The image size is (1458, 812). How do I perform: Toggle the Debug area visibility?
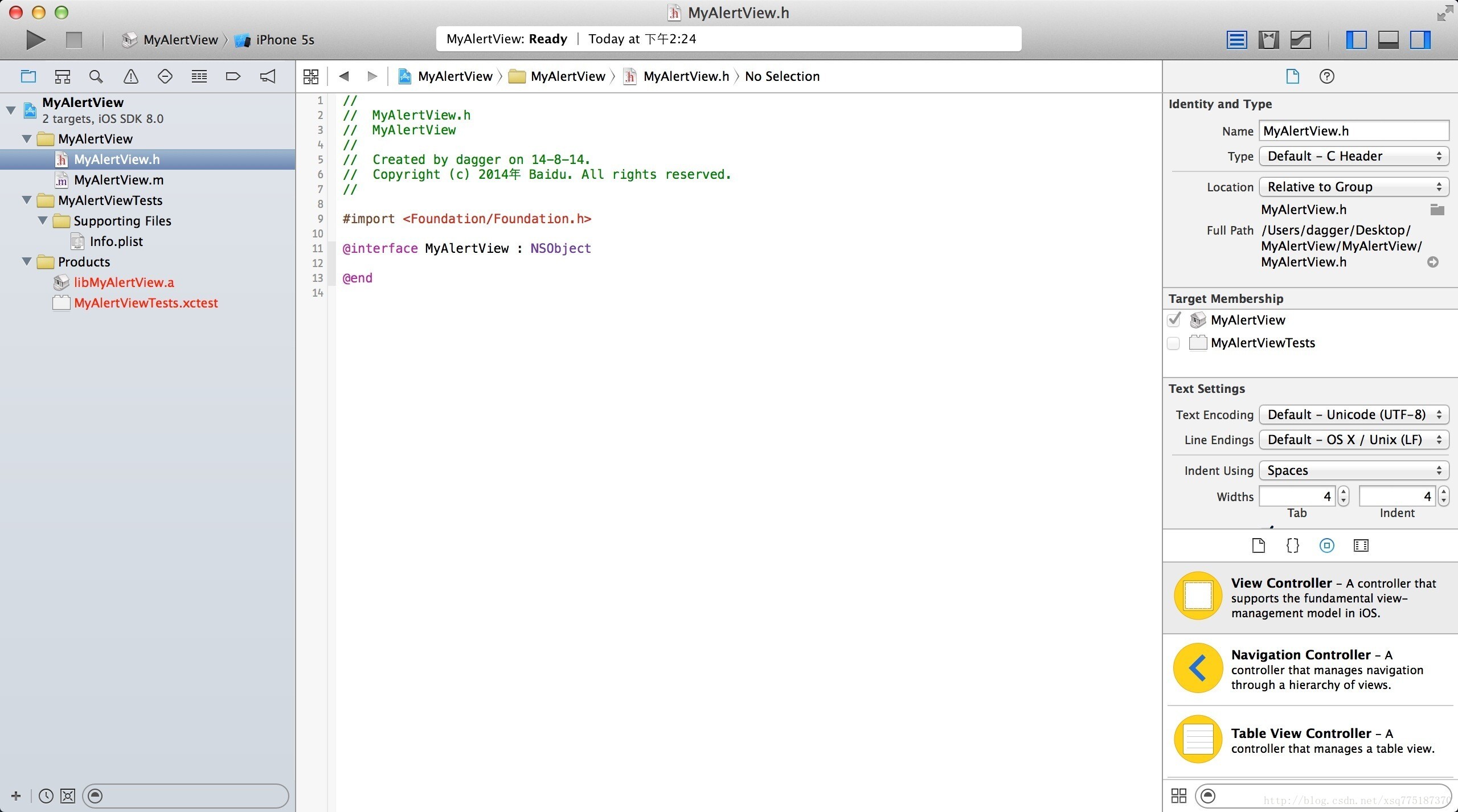(x=1389, y=40)
